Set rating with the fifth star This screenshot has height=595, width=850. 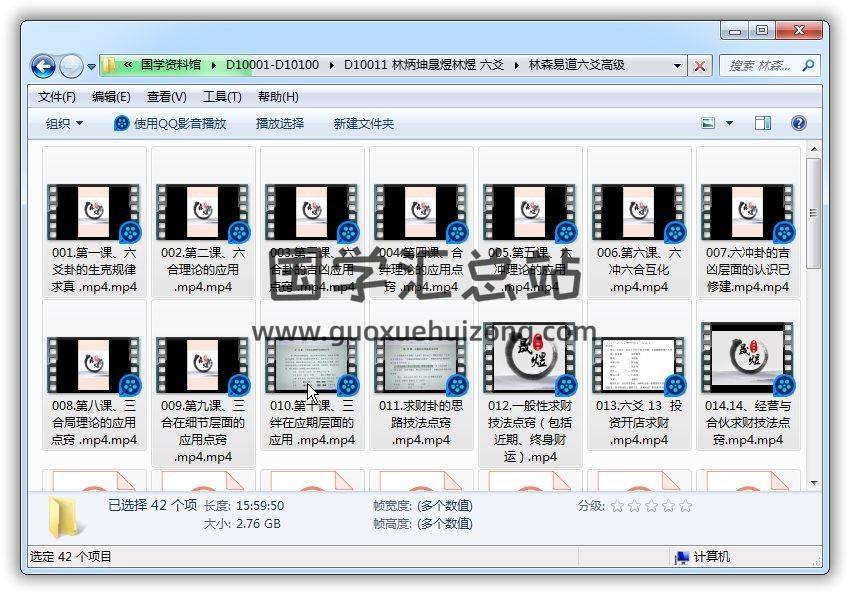click(x=685, y=506)
